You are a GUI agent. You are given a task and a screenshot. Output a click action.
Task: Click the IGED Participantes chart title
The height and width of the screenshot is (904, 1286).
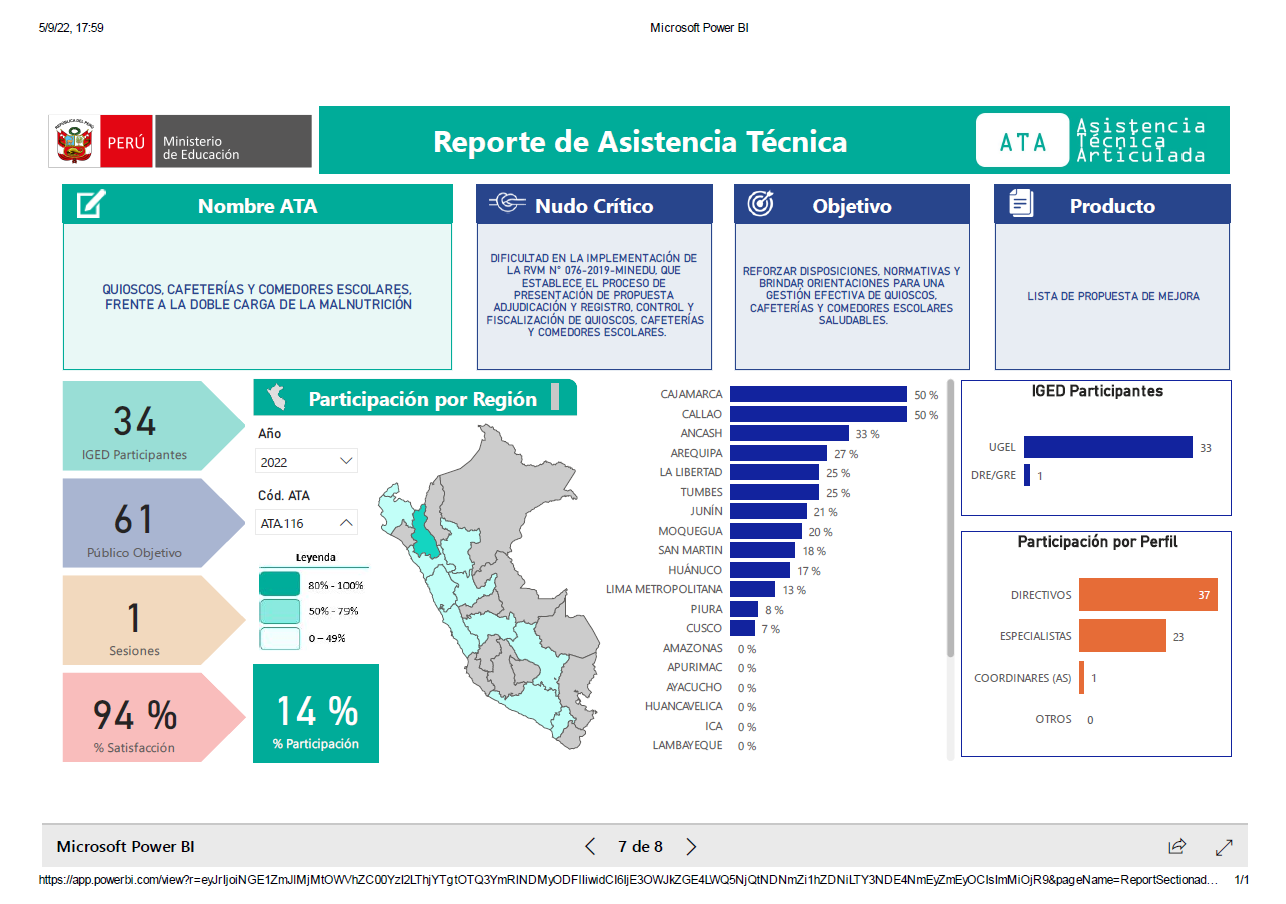point(1097,391)
